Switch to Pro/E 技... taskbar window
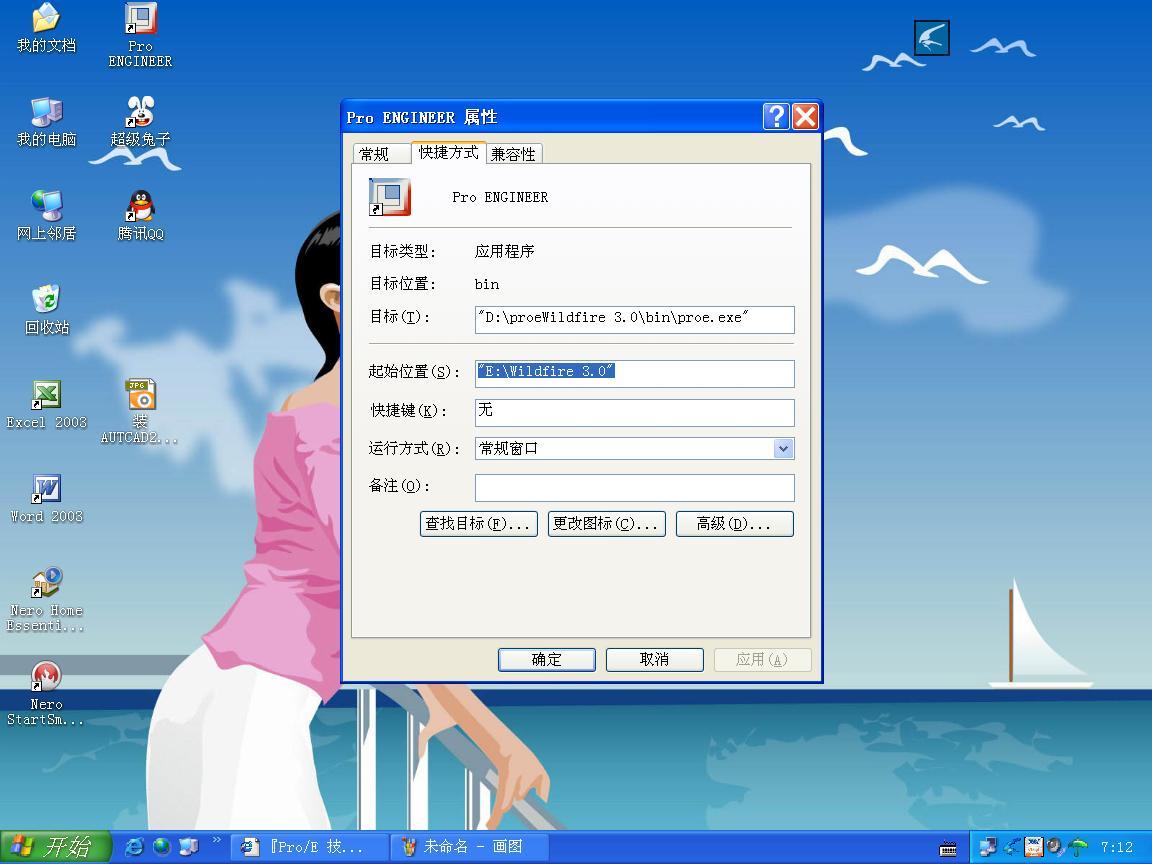The width and height of the screenshot is (1152, 864). click(x=310, y=847)
